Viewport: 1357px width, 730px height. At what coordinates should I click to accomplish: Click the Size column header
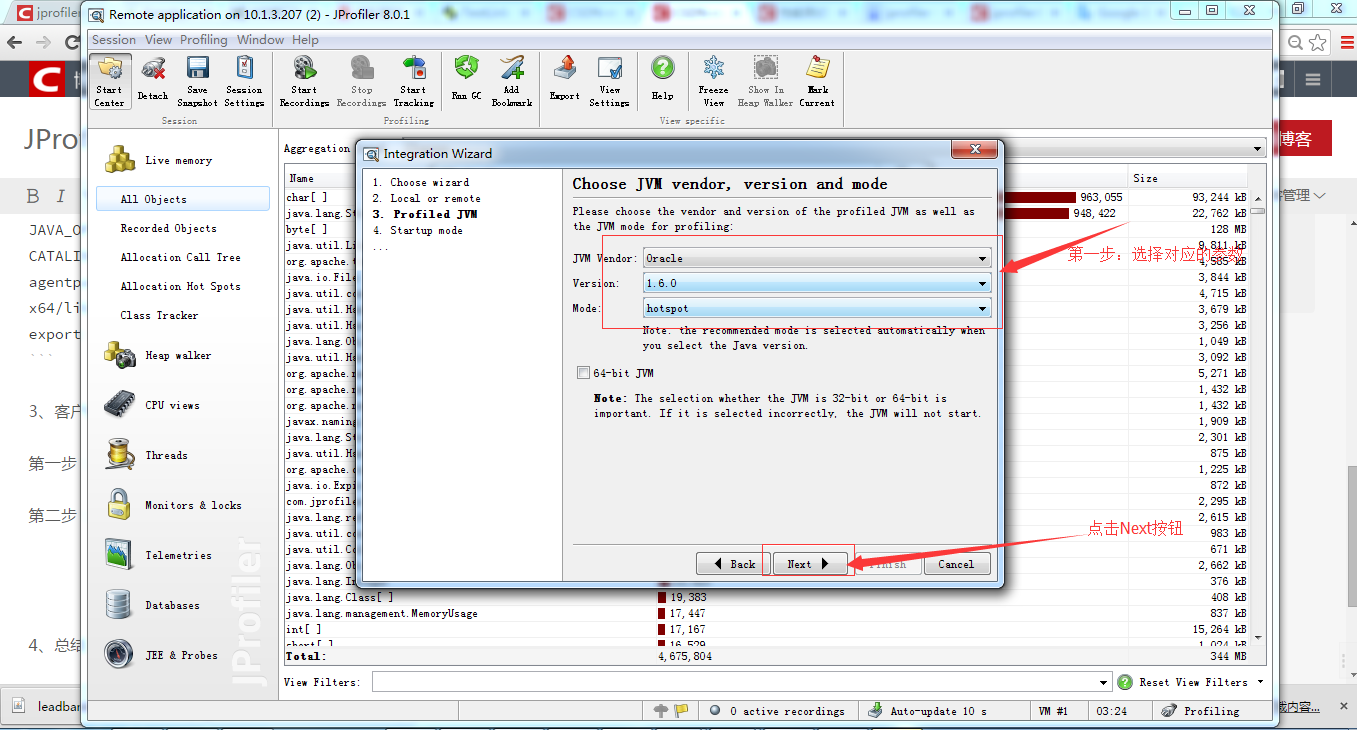(1189, 178)
